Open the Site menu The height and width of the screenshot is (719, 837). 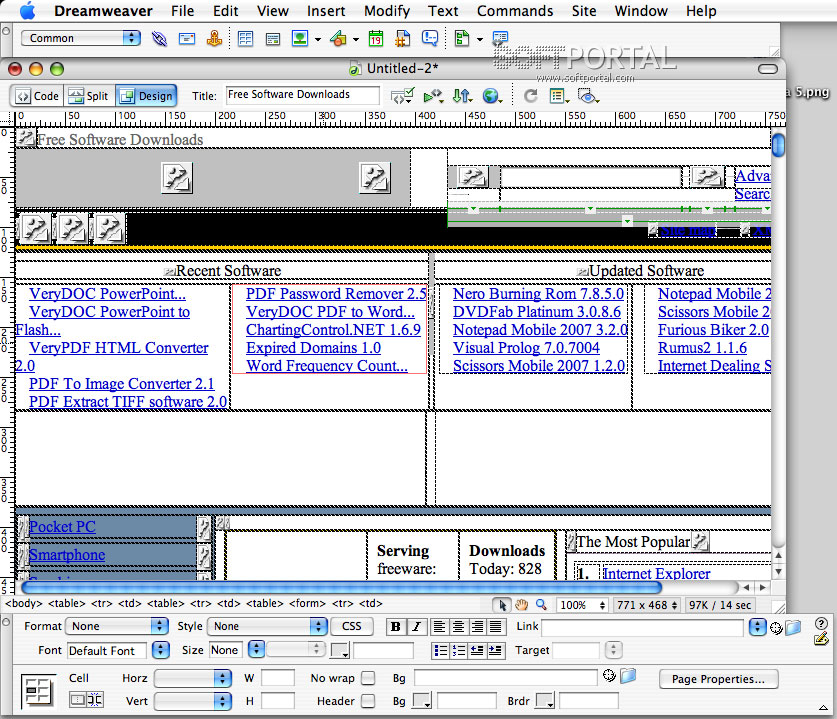pos(584,11)
